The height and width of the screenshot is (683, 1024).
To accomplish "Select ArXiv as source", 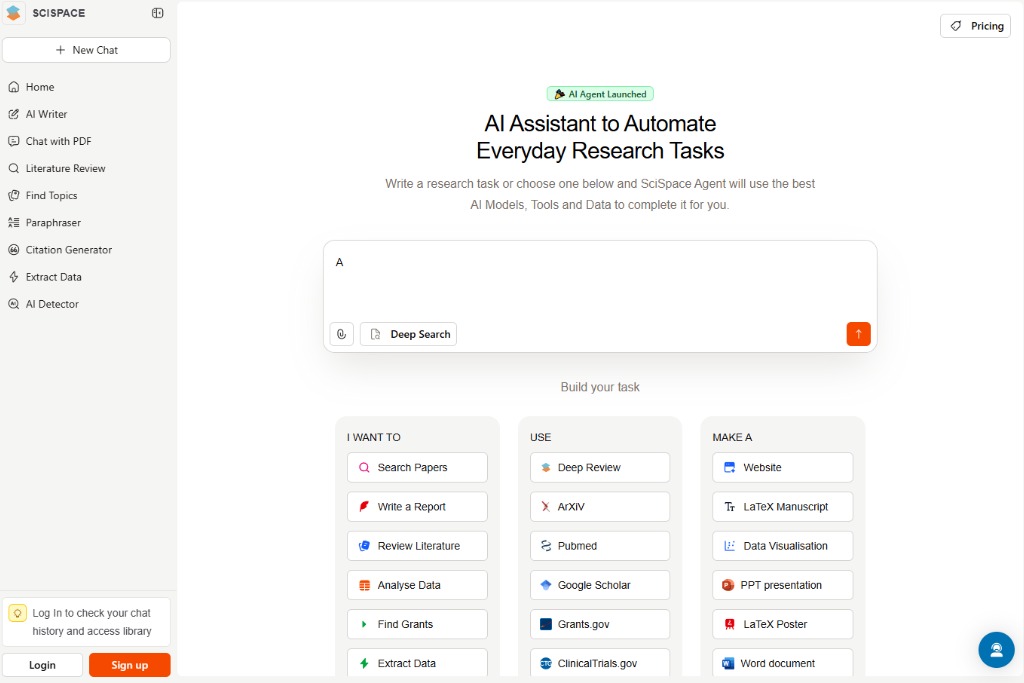I will pyautogui.click(x=599, y=507).
